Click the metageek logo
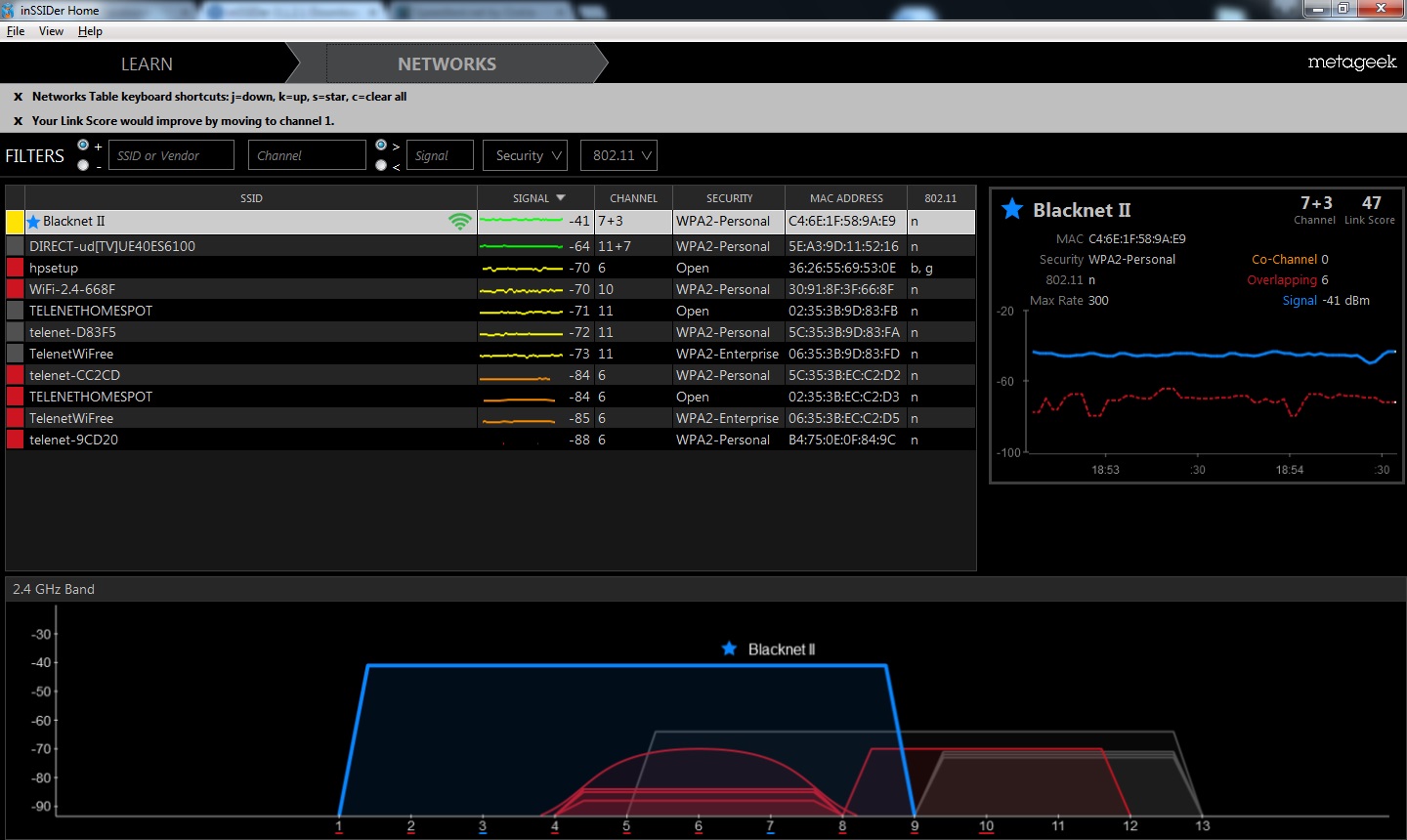The image size is (1407, 840). [1351, 63]
